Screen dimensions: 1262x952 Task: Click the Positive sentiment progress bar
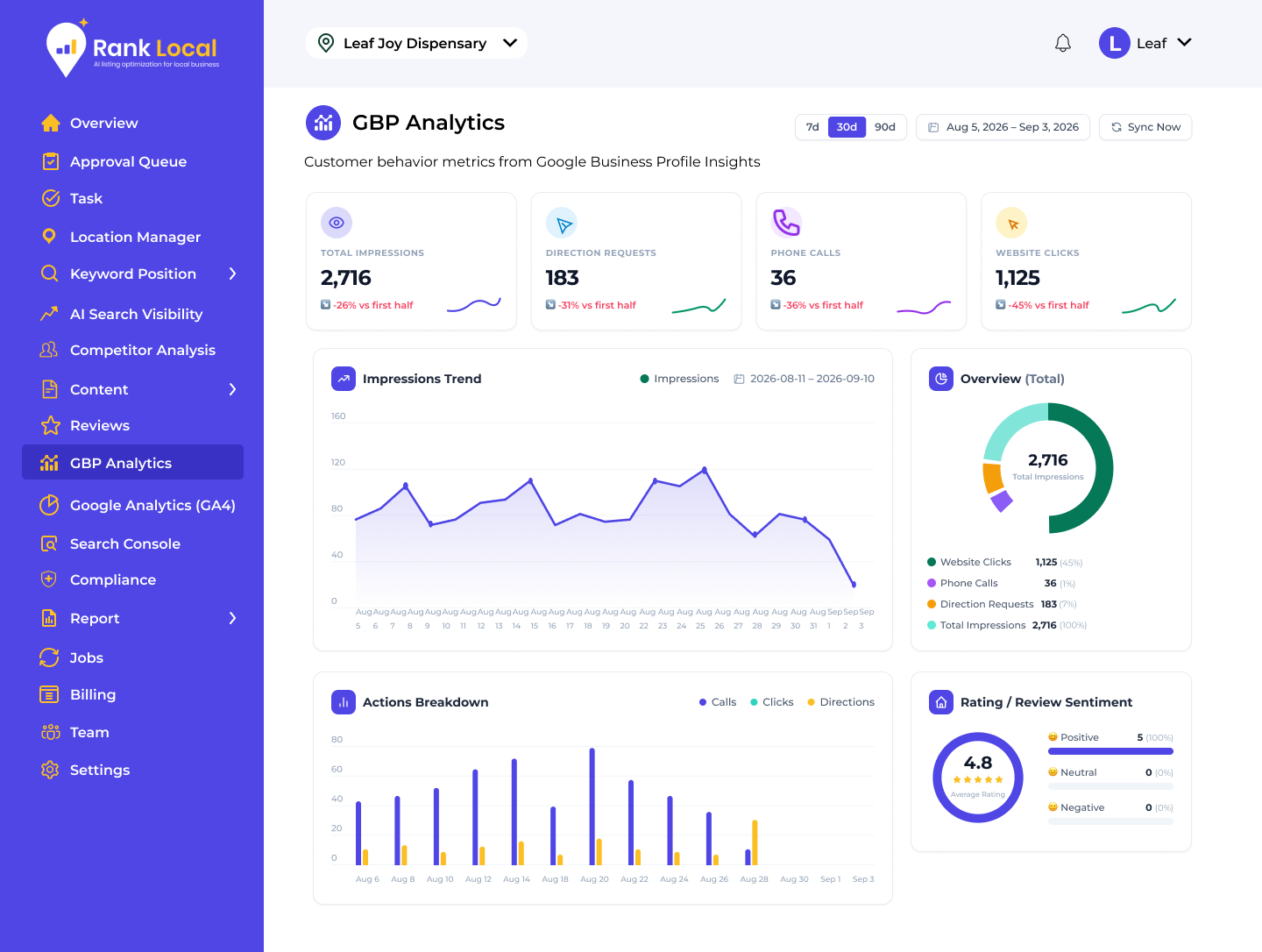1110,751
